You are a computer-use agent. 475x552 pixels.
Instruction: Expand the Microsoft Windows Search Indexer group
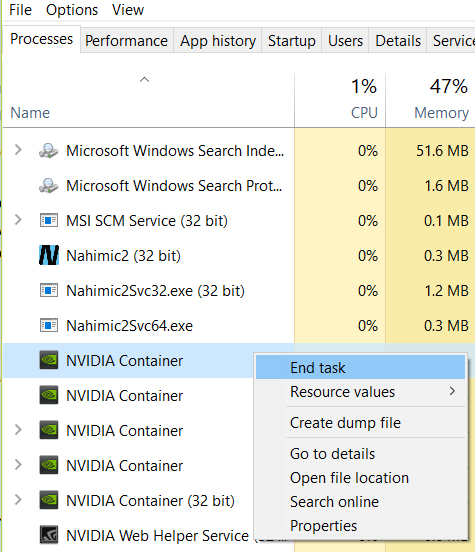tap(18, 150)
